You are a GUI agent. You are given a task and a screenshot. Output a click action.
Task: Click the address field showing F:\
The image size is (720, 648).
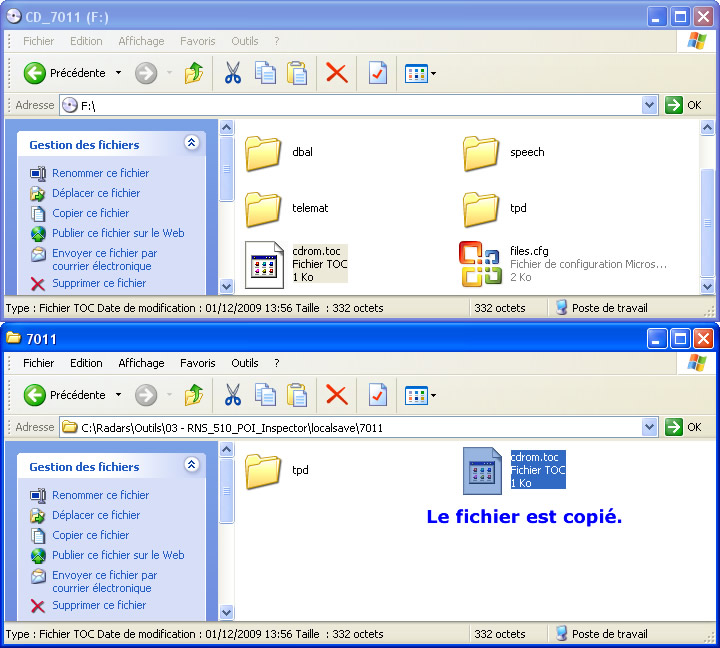point(350,105)
